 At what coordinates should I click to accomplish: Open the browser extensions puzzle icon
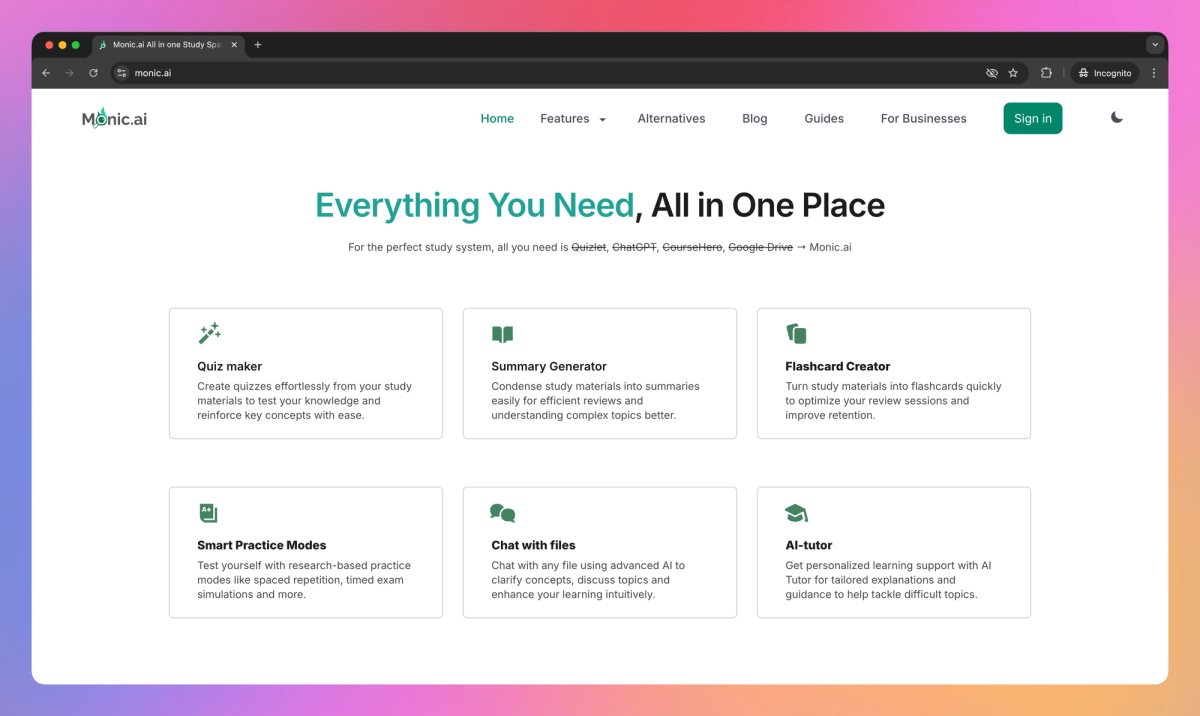[x=1046, y=73]
